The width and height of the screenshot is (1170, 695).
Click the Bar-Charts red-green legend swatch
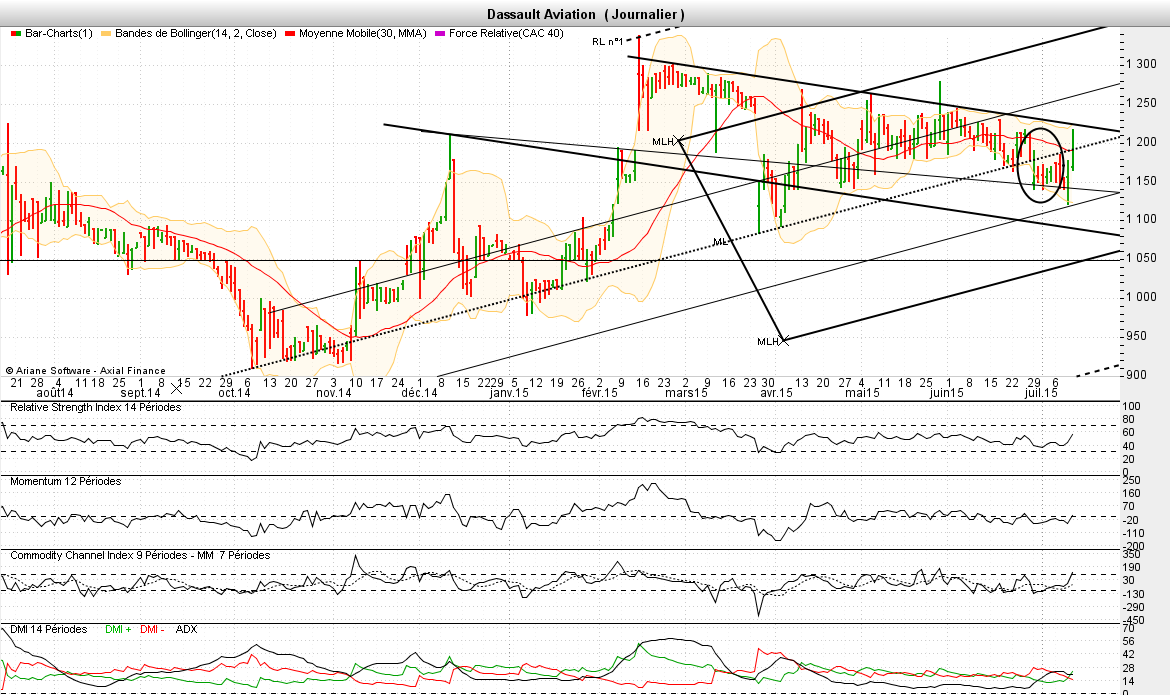pyautogui.click(x=15, y=34)
